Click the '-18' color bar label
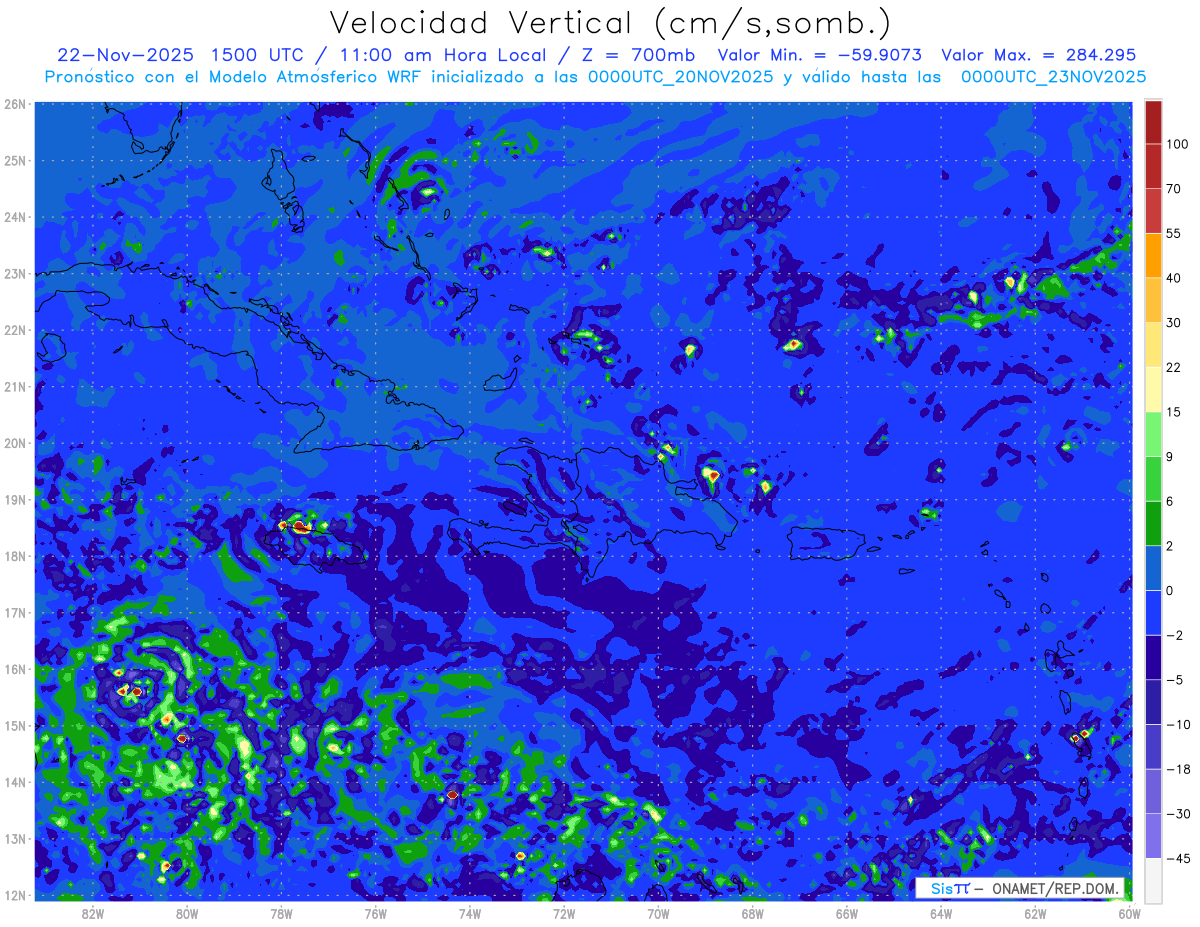Image resolution: width=1200 pixels, height=927 pixels. (1177, 769)
